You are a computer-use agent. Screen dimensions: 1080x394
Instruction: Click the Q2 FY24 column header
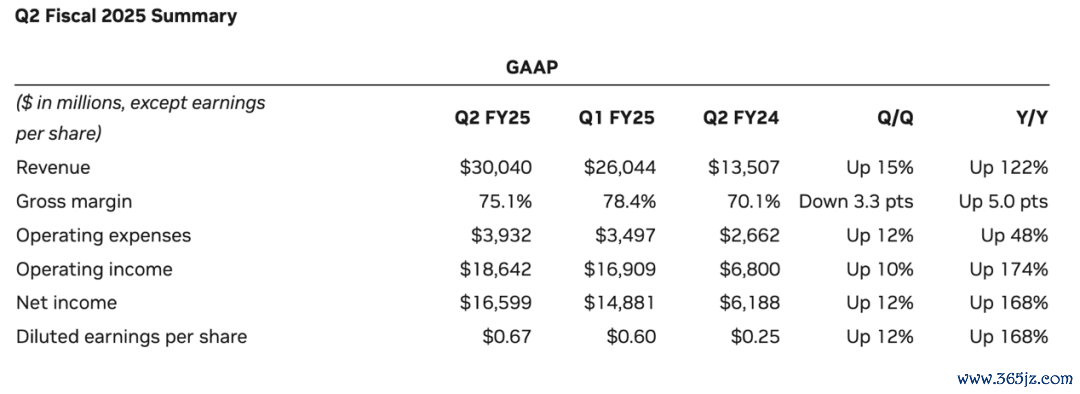tap(741, 118)
